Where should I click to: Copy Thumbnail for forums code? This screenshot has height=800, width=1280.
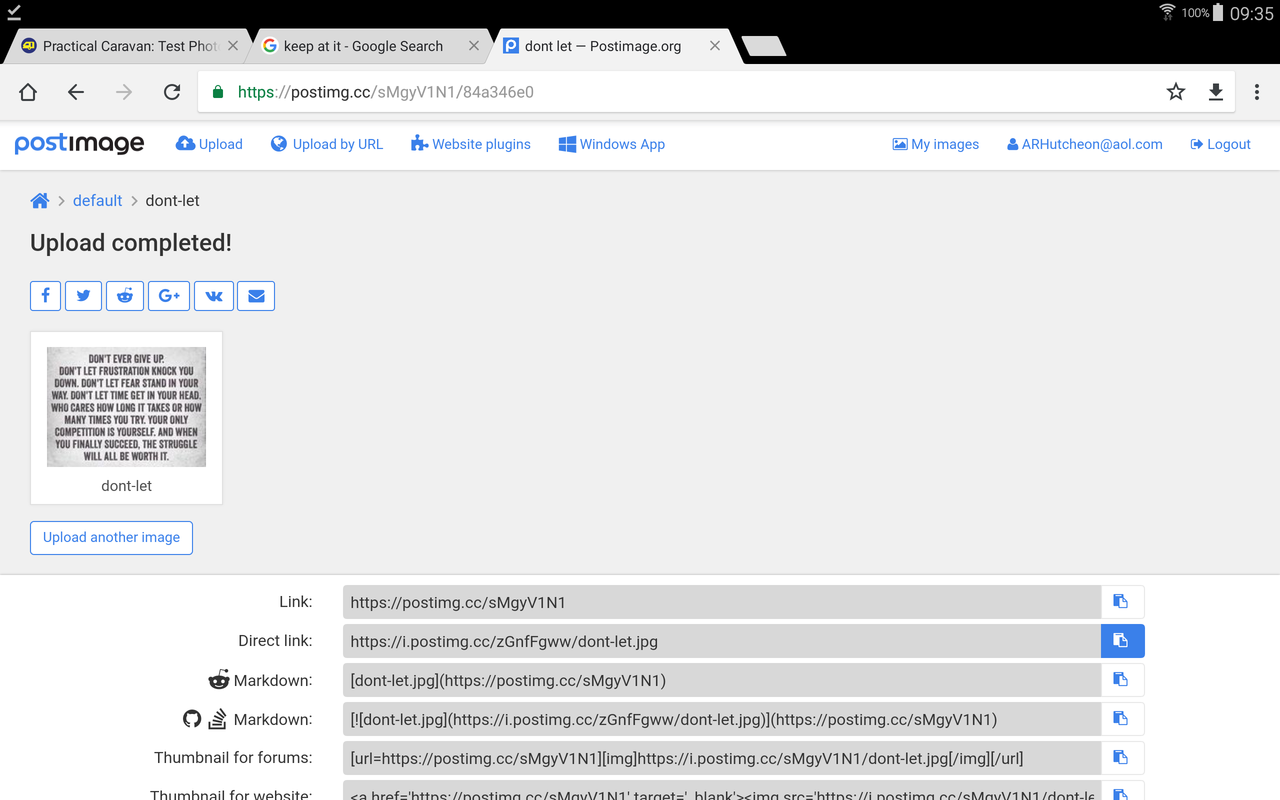pos(1122,758)
